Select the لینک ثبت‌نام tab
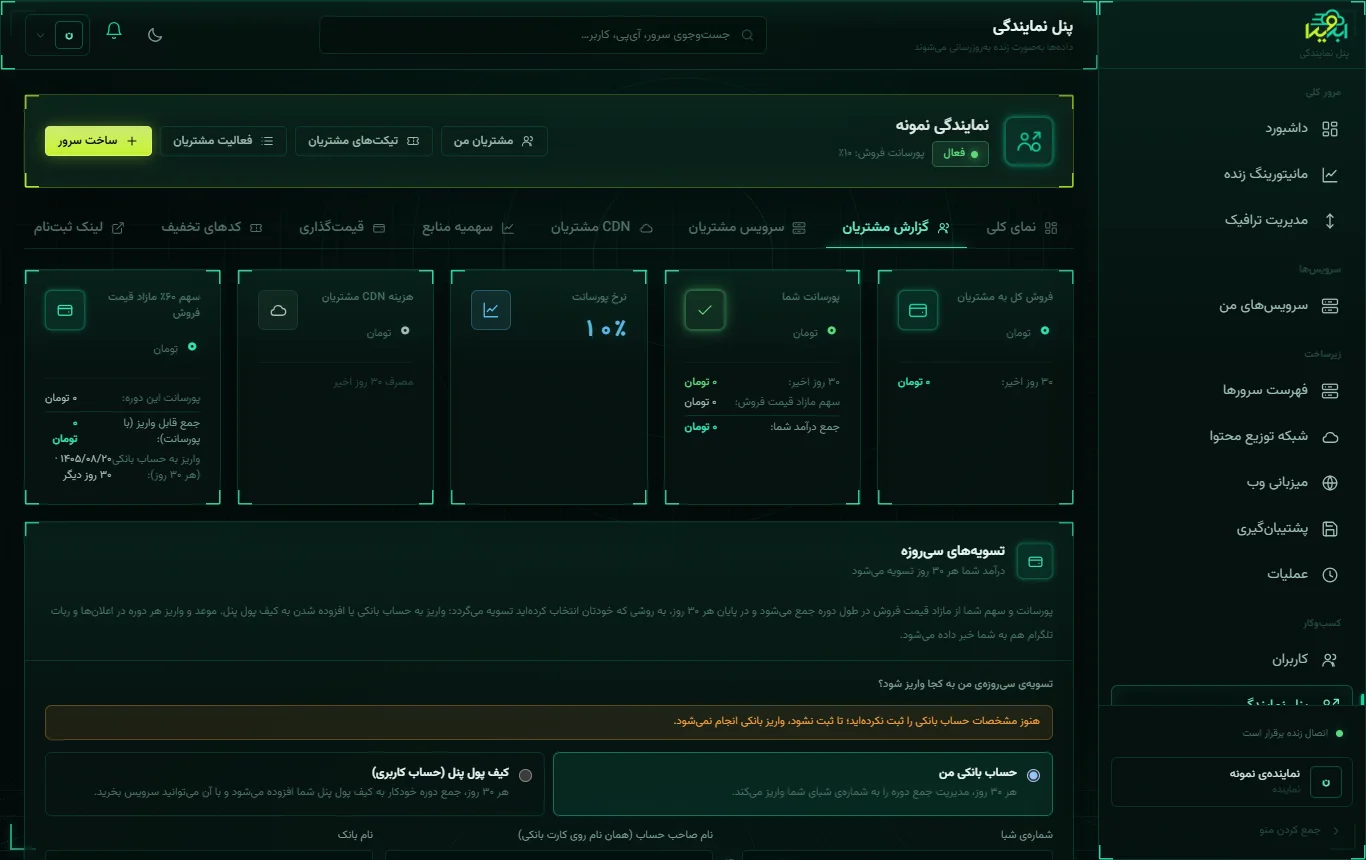 tap(79, 228)
